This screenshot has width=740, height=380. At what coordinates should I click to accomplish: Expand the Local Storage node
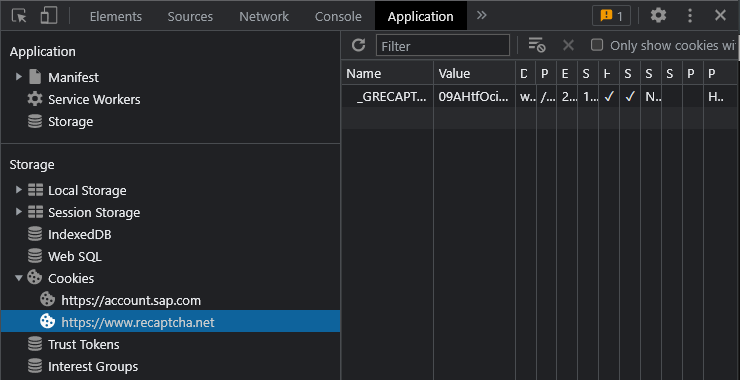pyautogui.click(x=19, y=190)
